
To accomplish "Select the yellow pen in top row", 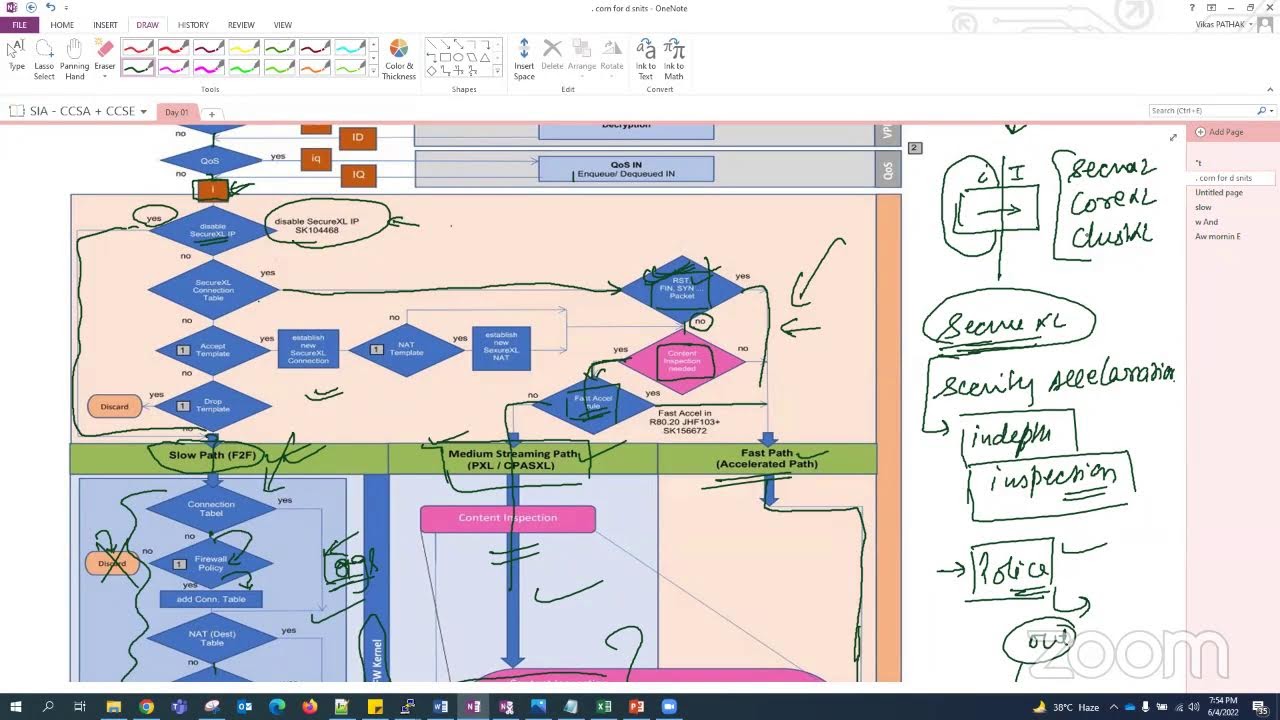I will tap(243, 48).
